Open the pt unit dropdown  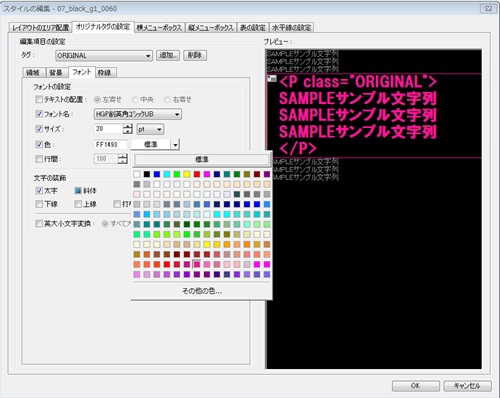click(x=150, y=129)
